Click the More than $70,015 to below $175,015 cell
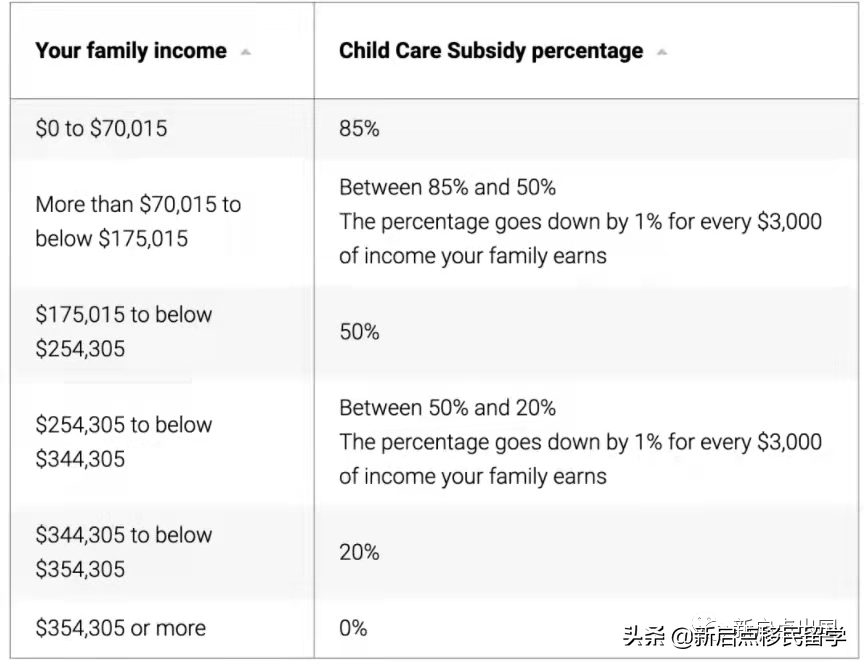Screen dimensions: 865x666 coord(138,221)
